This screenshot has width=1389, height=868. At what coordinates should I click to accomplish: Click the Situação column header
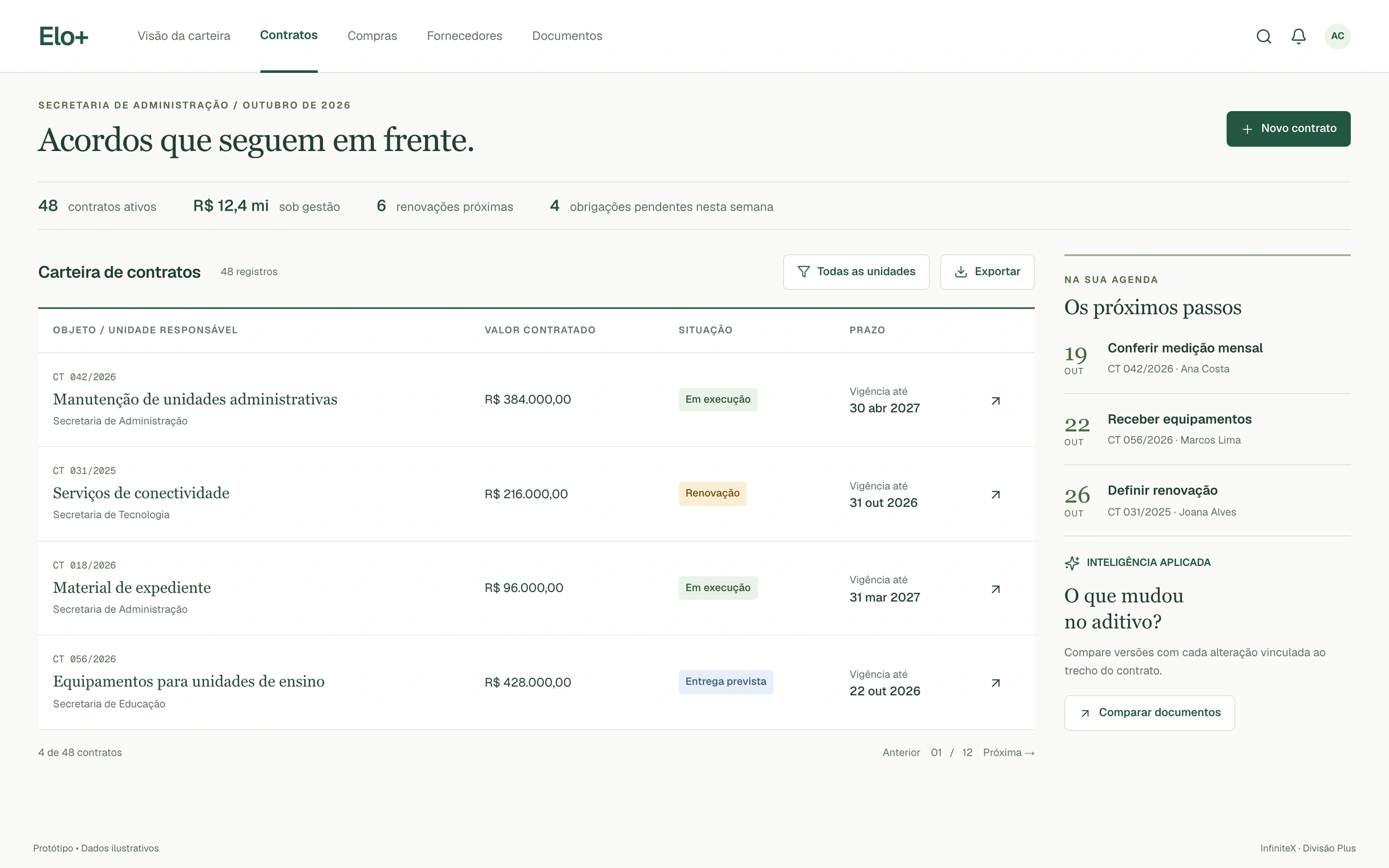[x=705, y=330]
